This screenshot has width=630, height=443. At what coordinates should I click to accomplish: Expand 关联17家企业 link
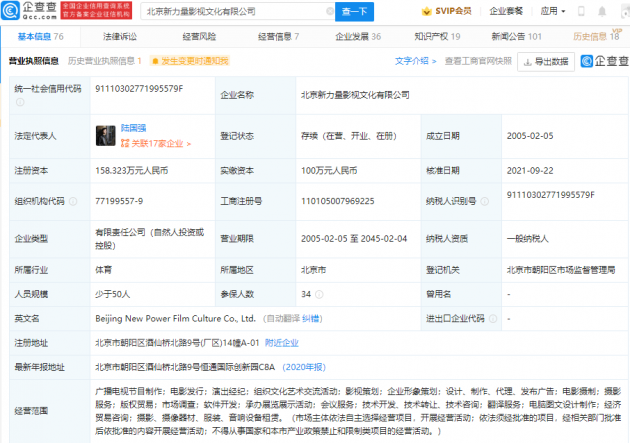(156, 143)
